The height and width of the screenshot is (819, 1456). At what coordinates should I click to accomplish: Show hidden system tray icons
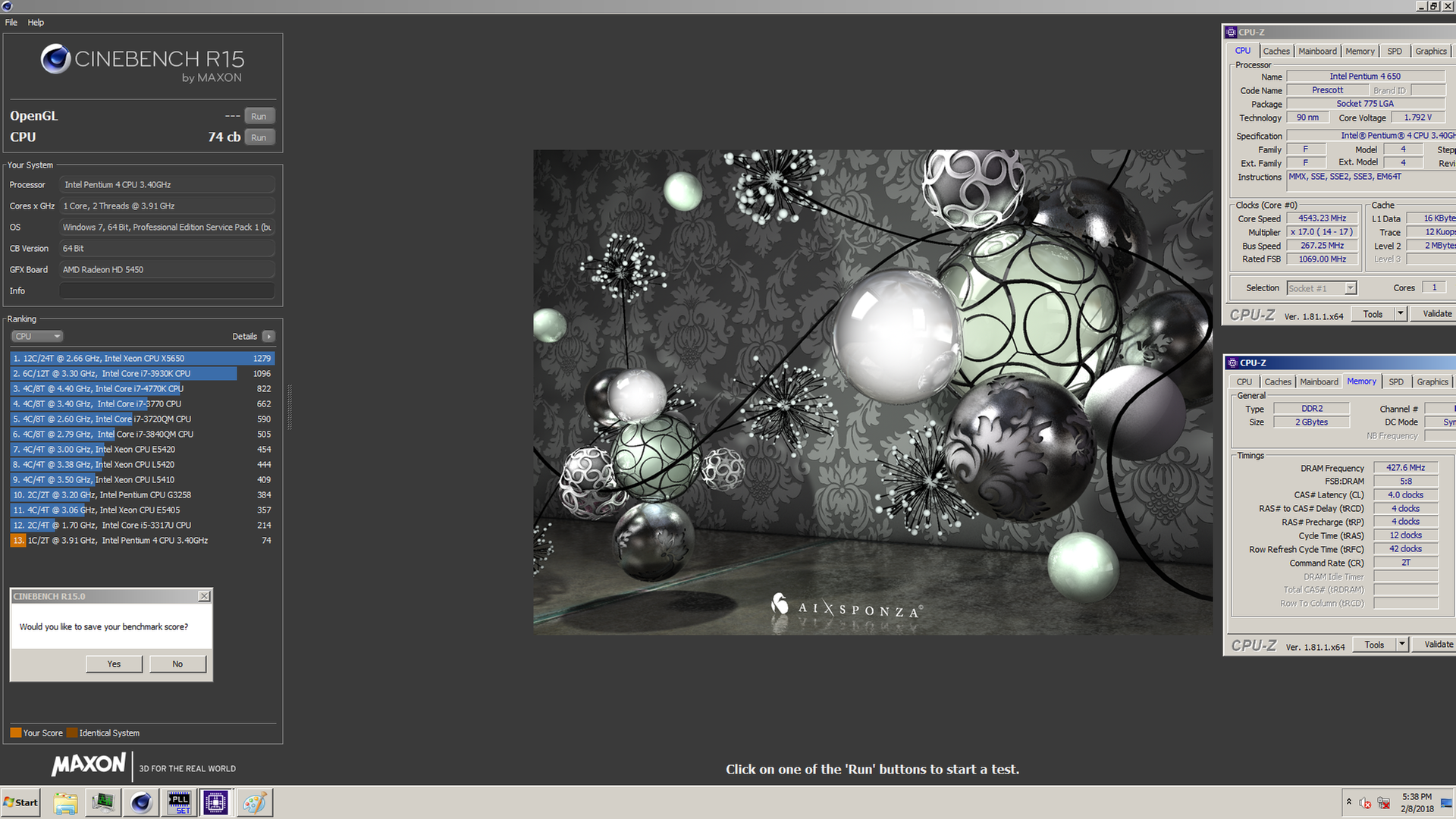tap(1348, 802)
